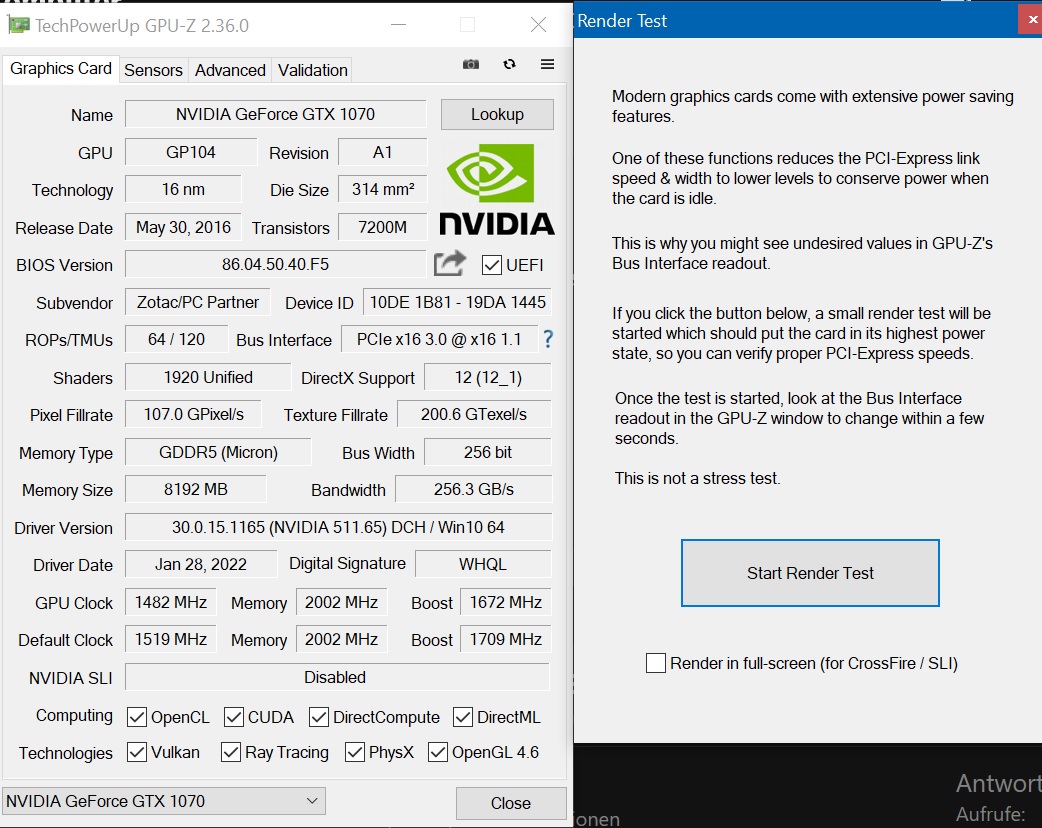Close the Render Test window
1042x828 pixels.
(1031, 20)
